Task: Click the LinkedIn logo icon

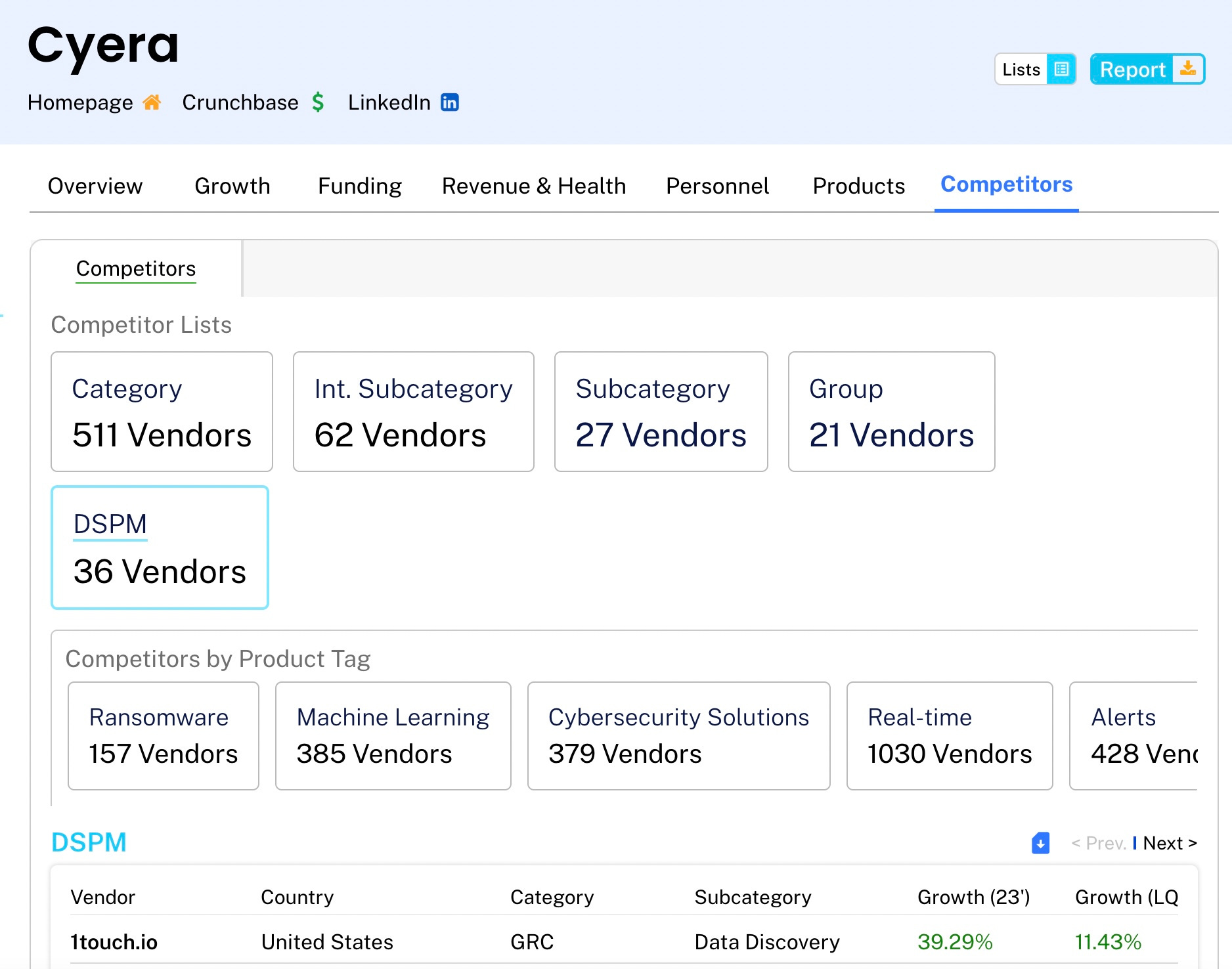Action: (x=450, y=102)
